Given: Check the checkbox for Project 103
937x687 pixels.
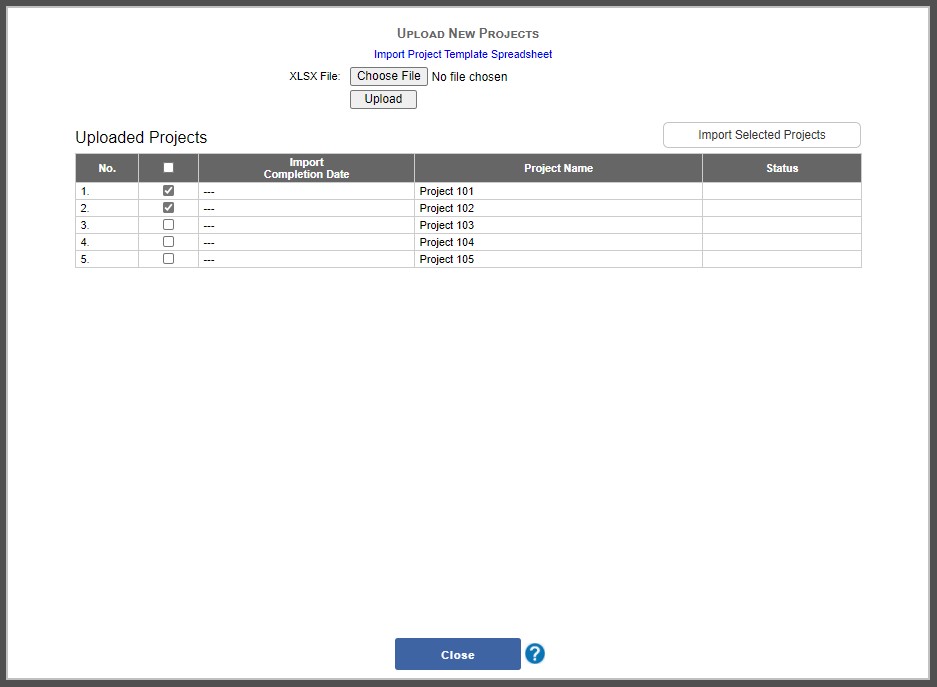Looking at the screenshot, I should point(167,224).
